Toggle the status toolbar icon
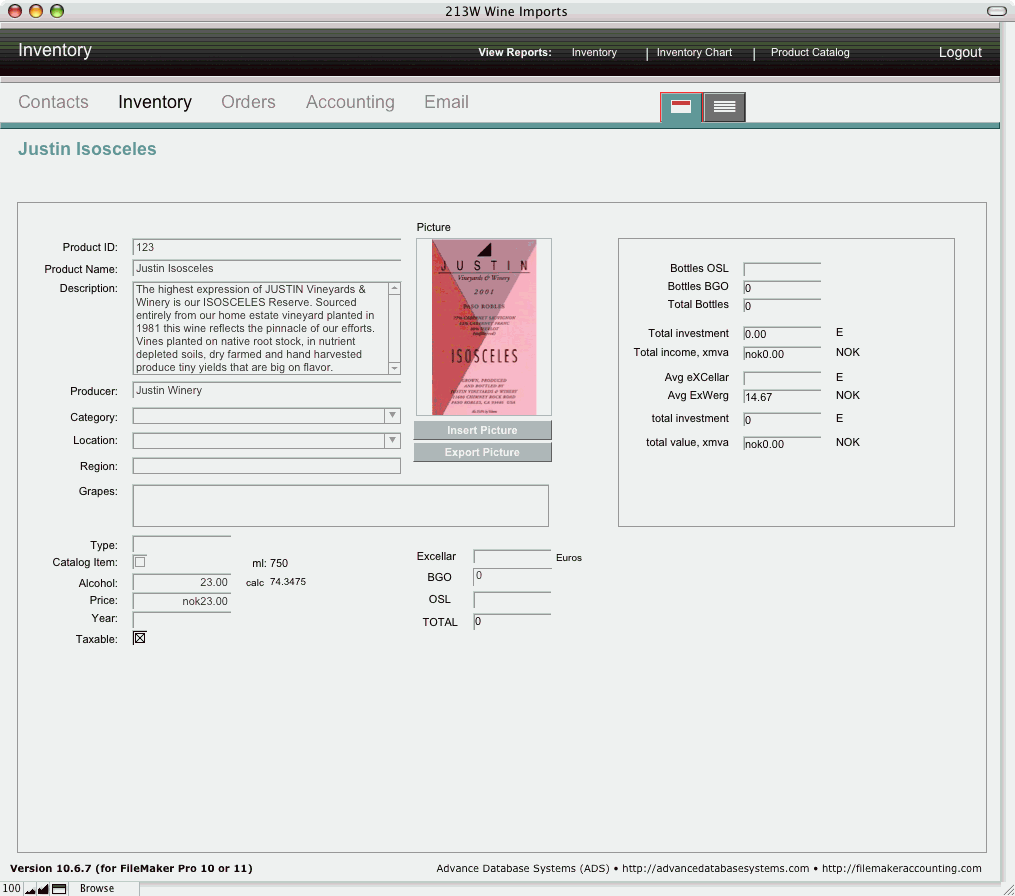1015x896 pixels. (x=59, y=889)
